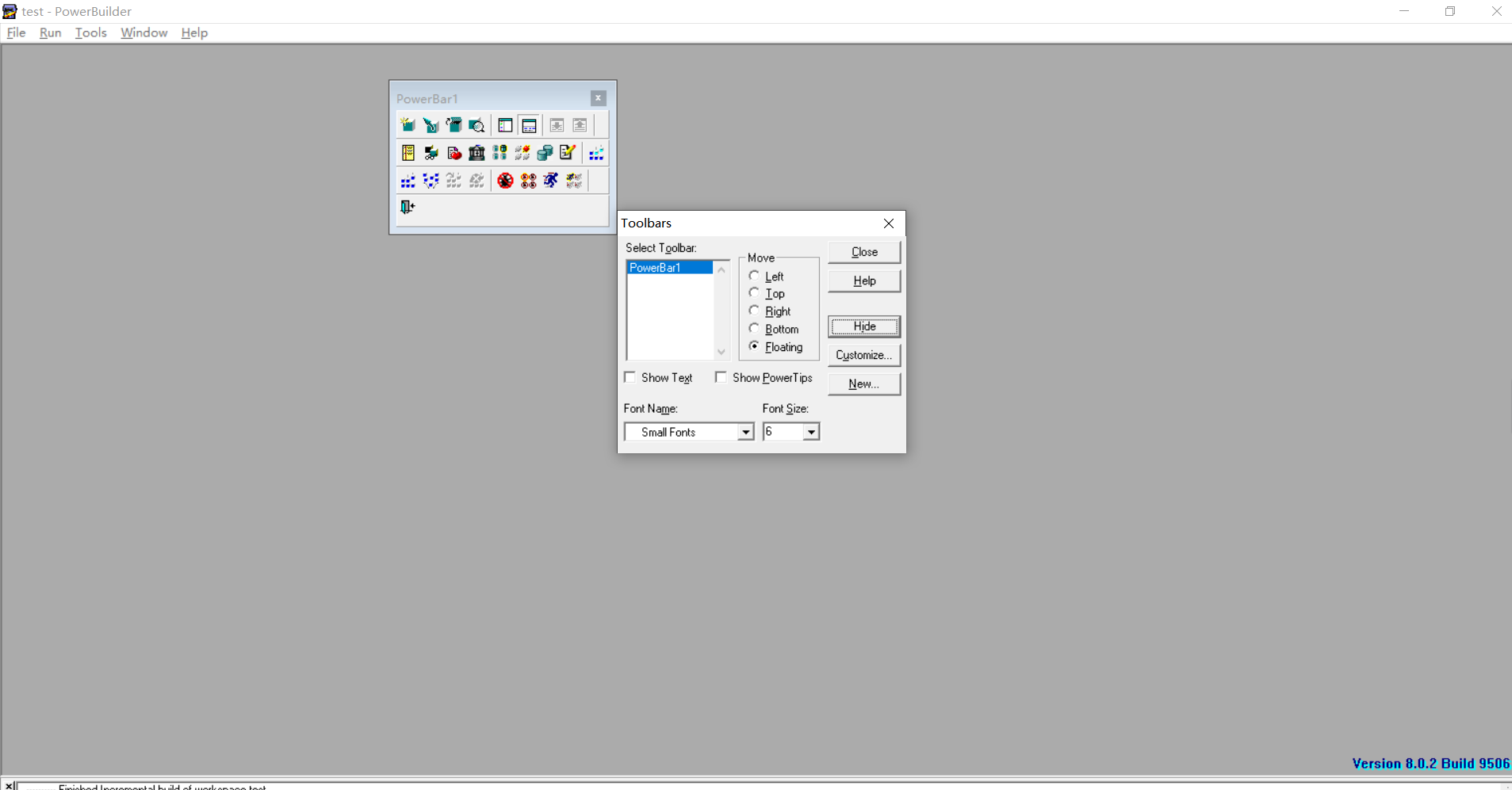This screenshot has height=790, width=1512.
Task: Open the Window menu
Action: click(144, 32)
